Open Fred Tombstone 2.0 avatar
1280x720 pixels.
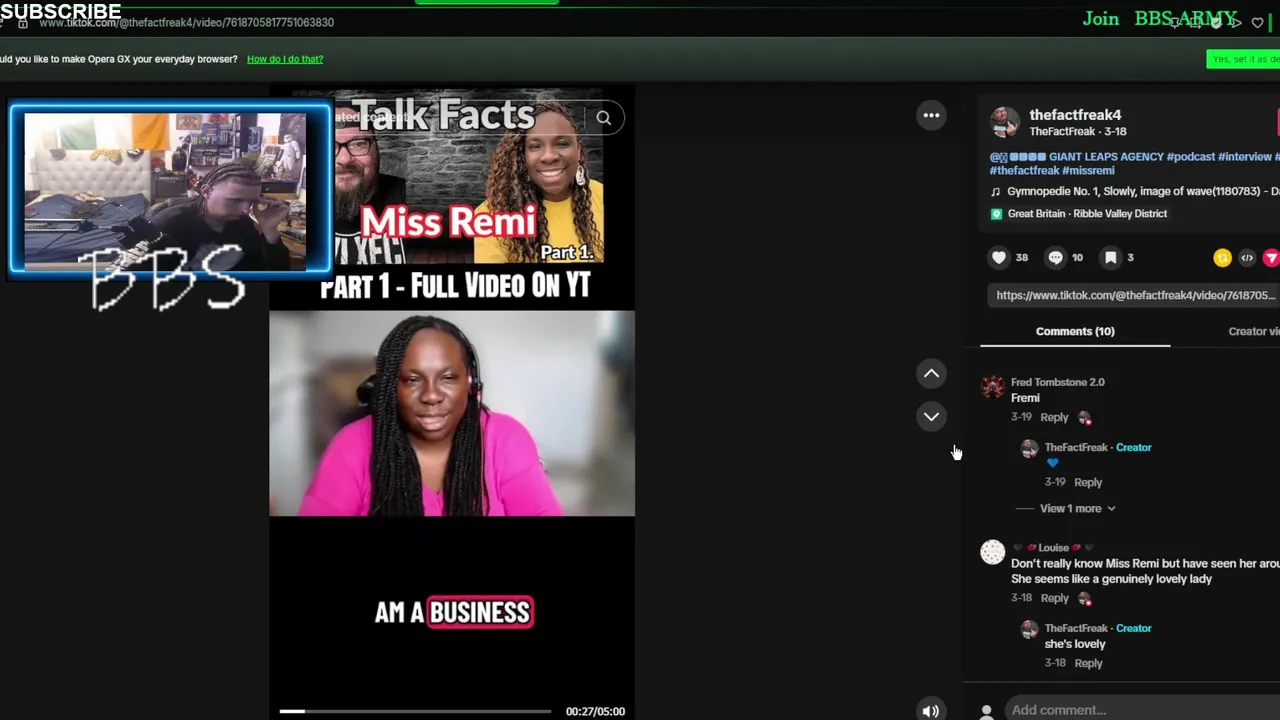(x=992, y=387)
